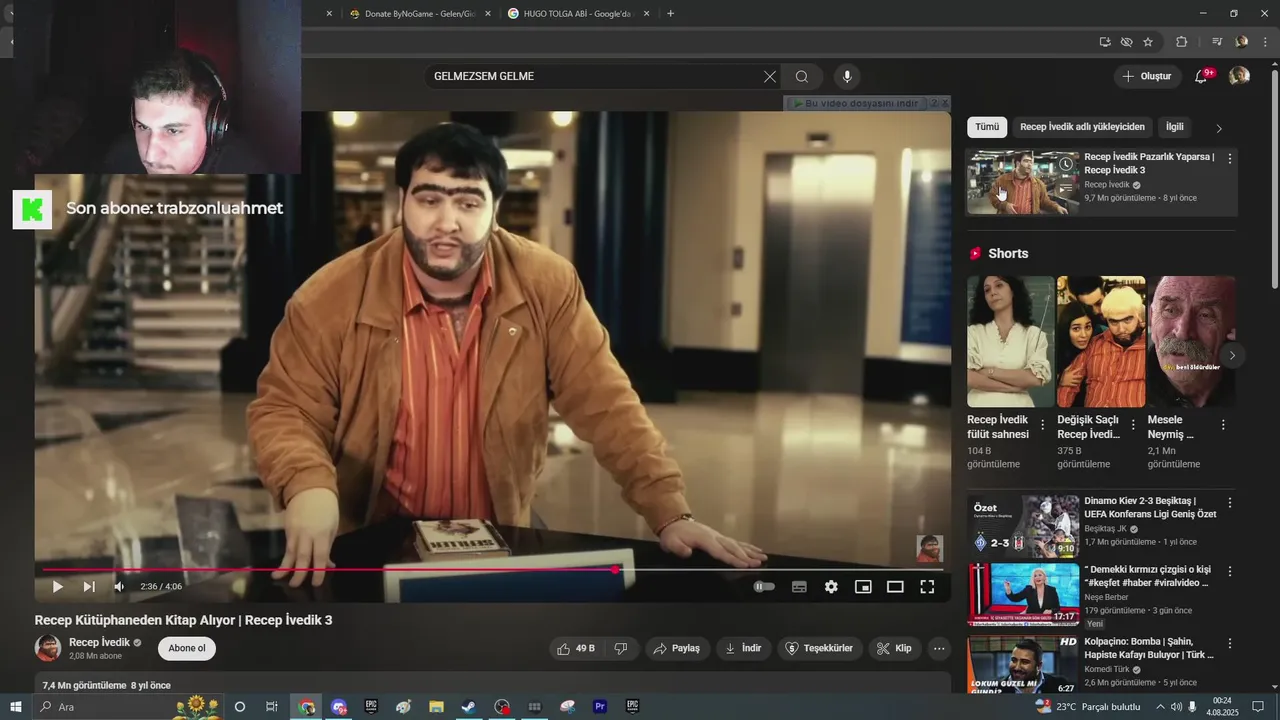Create a clip with Klip button
The height and width of the screenshot is (720, 1280).
click(x=894, y=648)
